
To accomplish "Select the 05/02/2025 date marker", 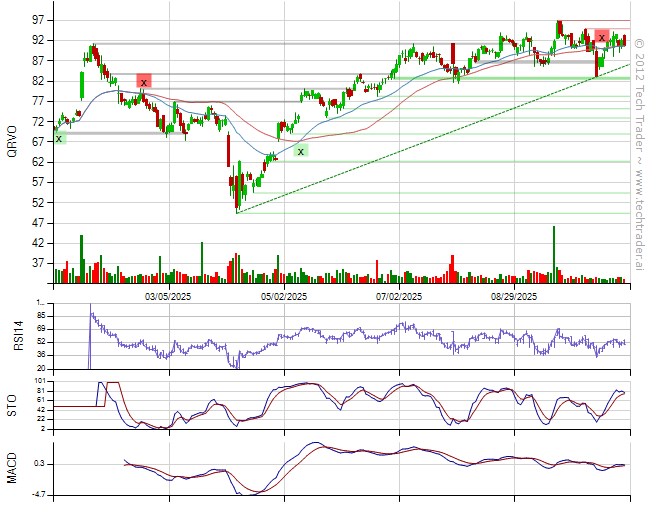I will [283, 297].
